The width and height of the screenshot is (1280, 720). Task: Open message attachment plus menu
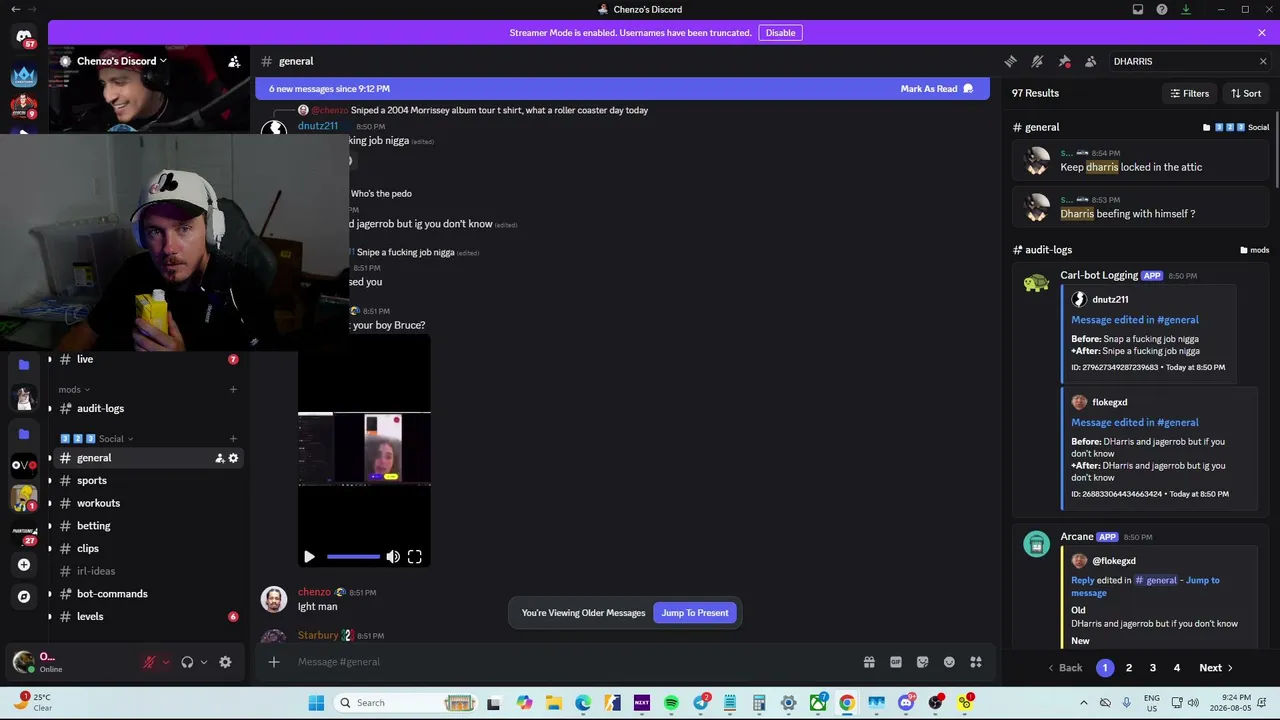pos(274,662)
